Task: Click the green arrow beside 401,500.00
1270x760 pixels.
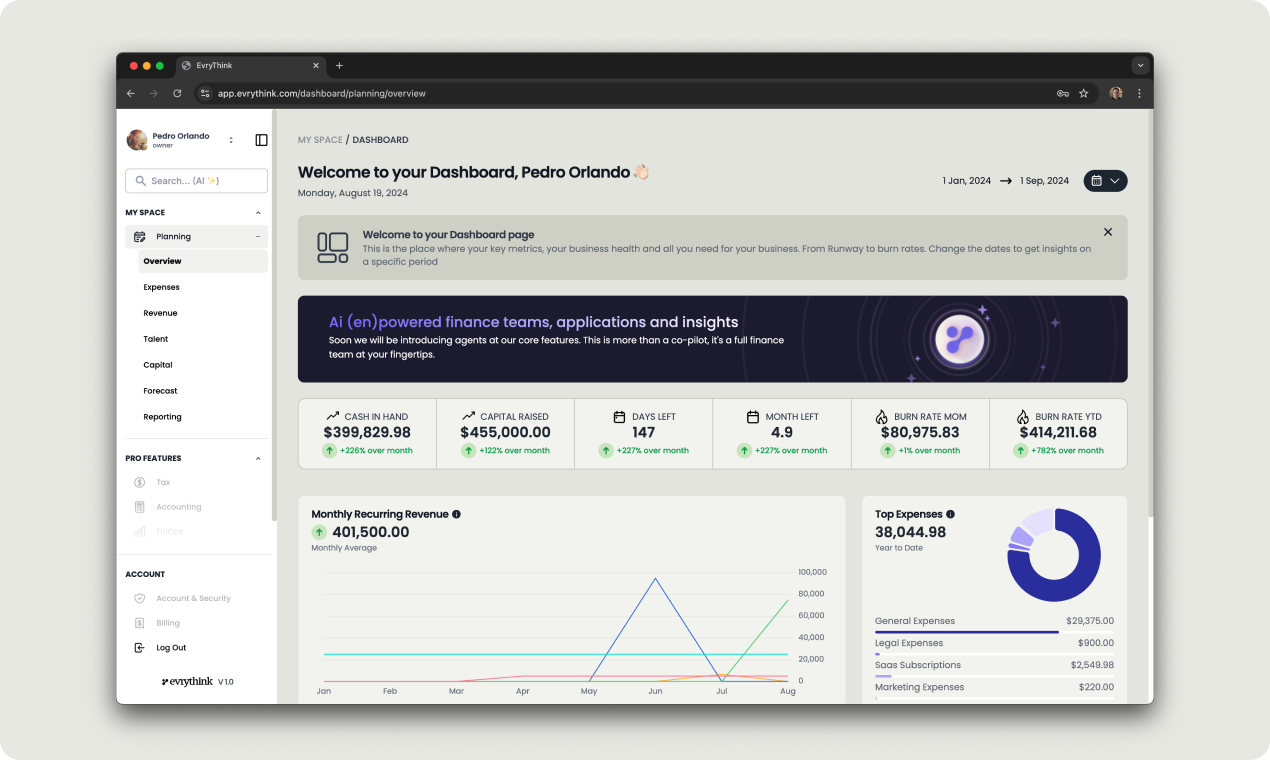Action: coord(319,532)
